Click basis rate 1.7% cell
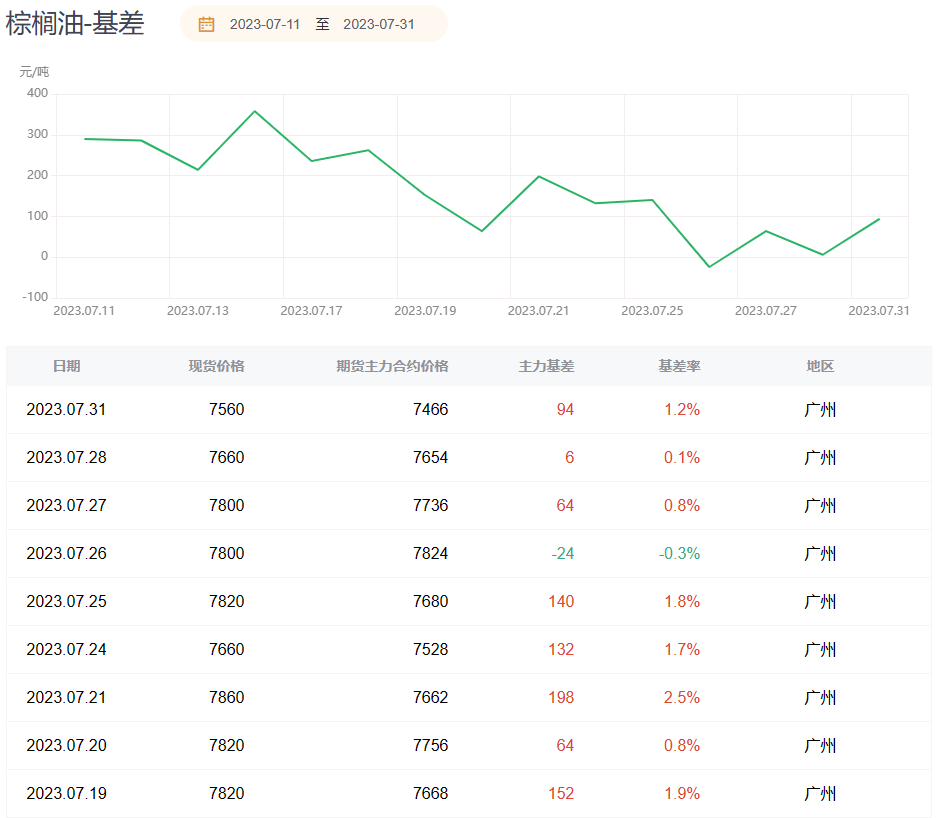The height and width of the screenshot is (818, 943). point(682,650)
